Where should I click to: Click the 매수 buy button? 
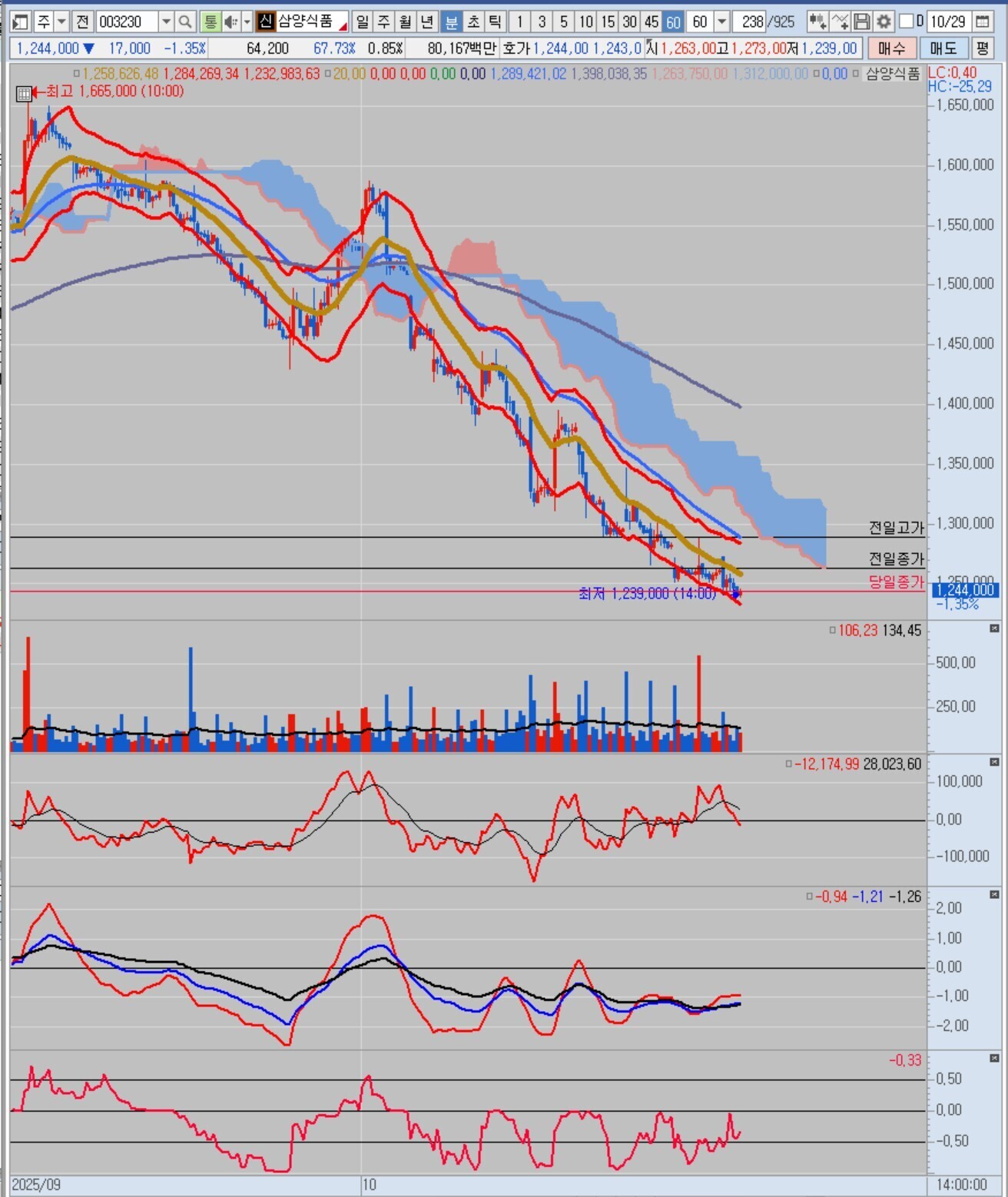(892, 48)
